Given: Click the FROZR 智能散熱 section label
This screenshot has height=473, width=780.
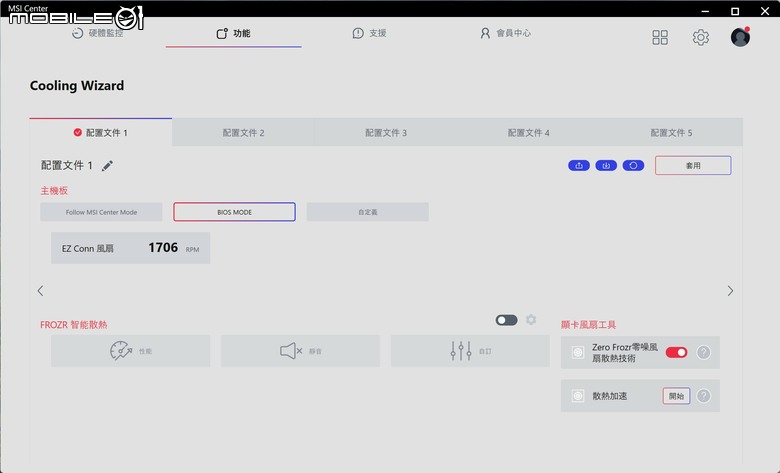Looking at the screenshot, I should (74, 325).
